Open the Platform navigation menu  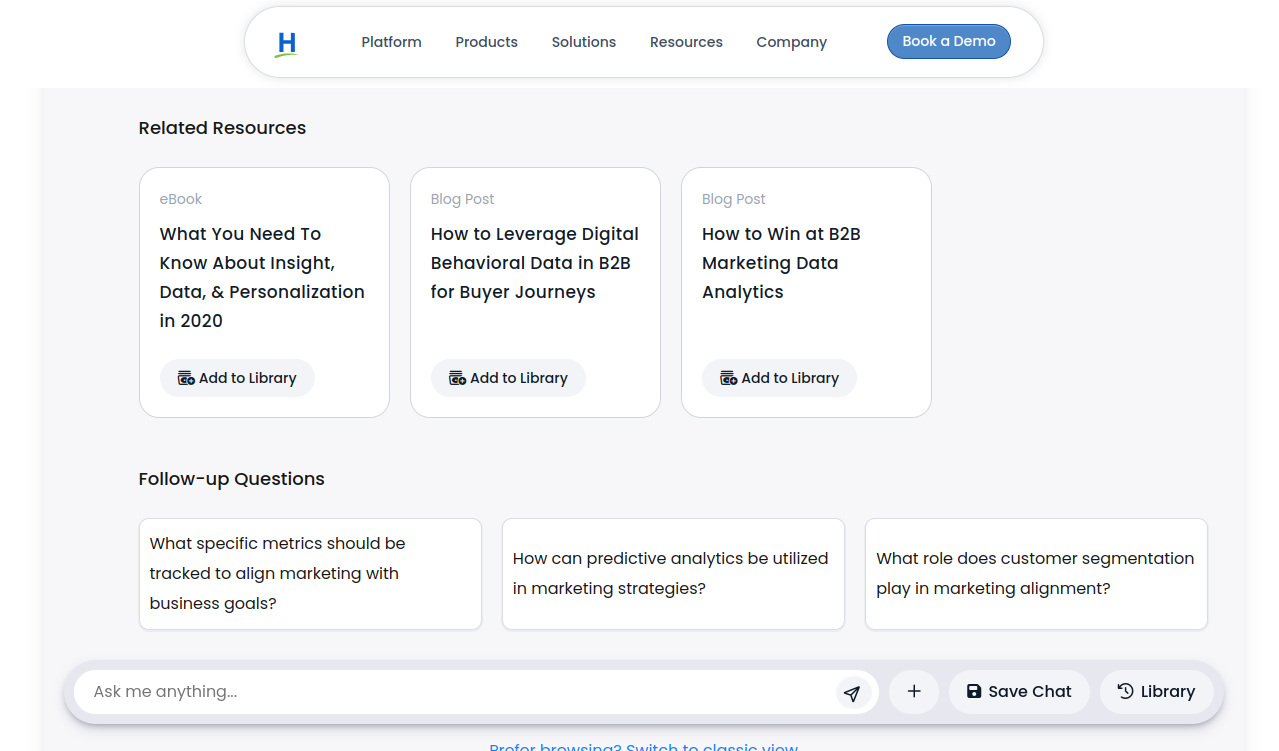coord(391,42)
